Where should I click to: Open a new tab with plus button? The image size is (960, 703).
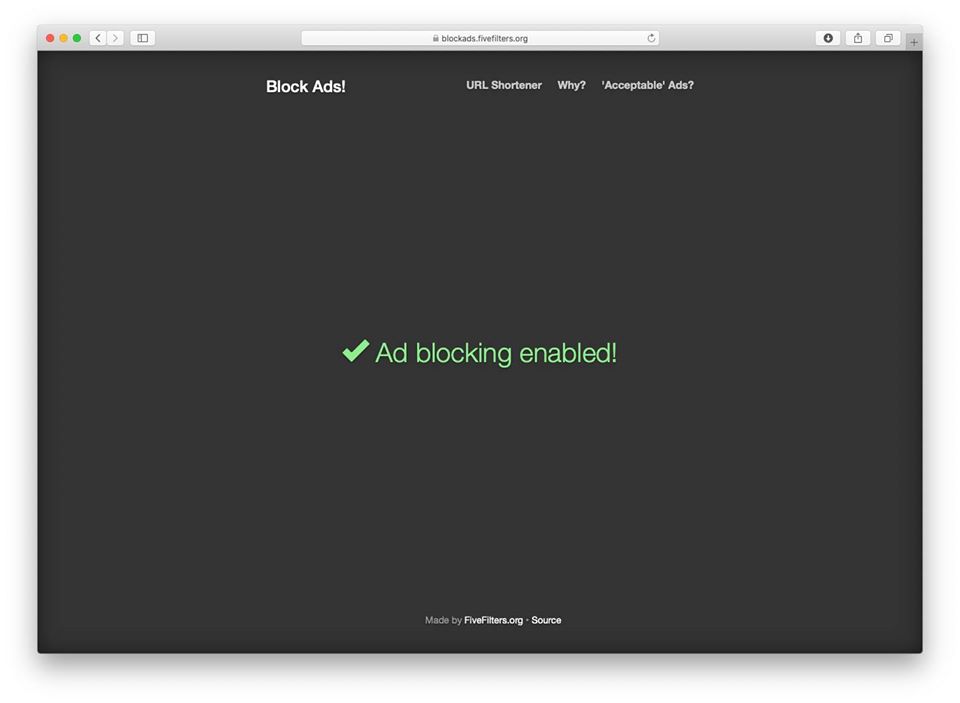(913, 42)
